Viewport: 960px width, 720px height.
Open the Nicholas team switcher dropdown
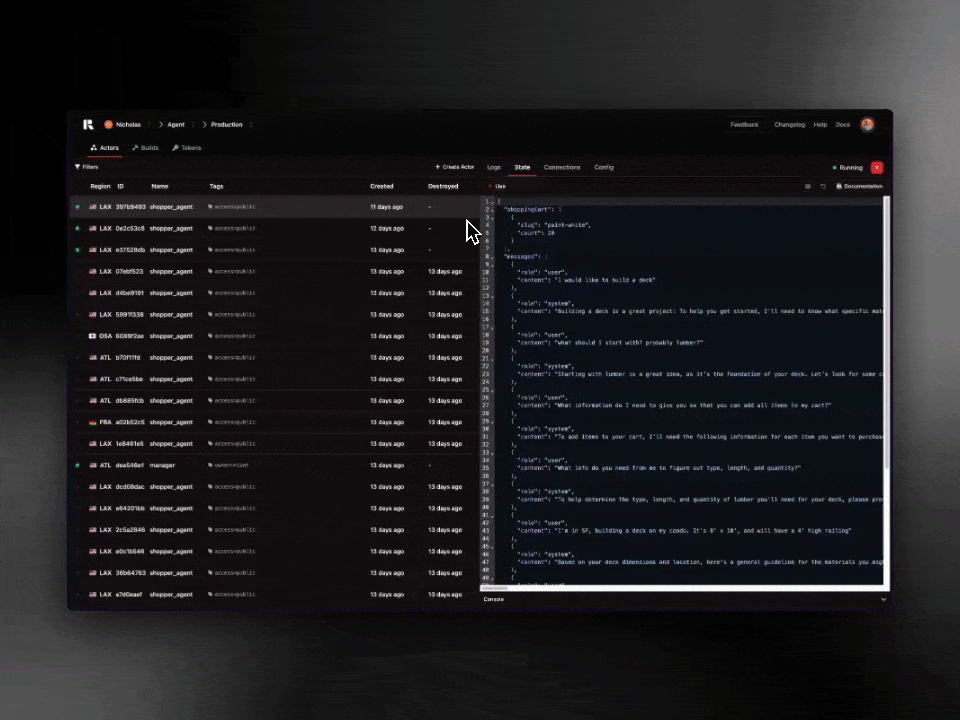pyautogui.click(x=148, y=125)
